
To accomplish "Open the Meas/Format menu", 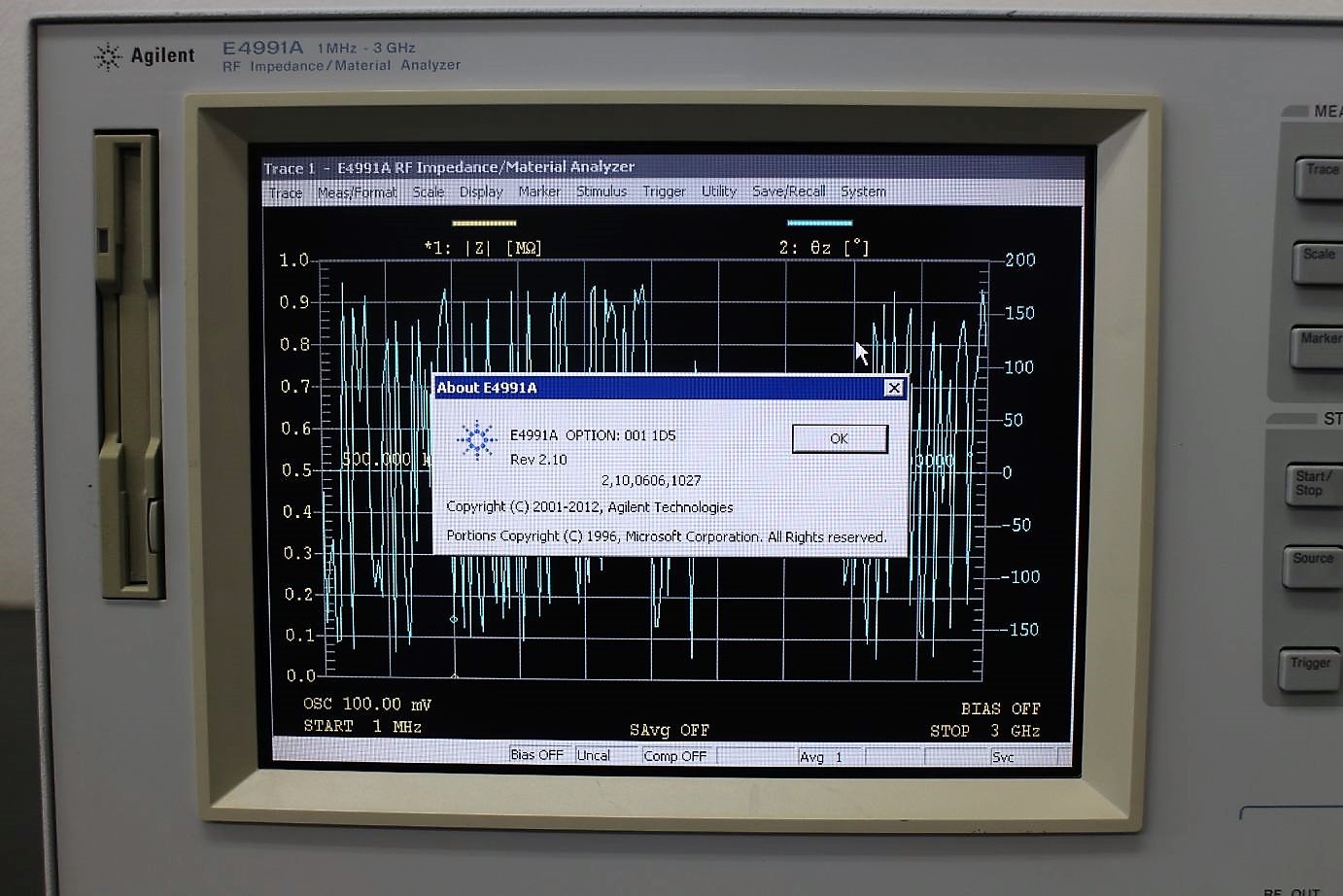I will 357,192.
